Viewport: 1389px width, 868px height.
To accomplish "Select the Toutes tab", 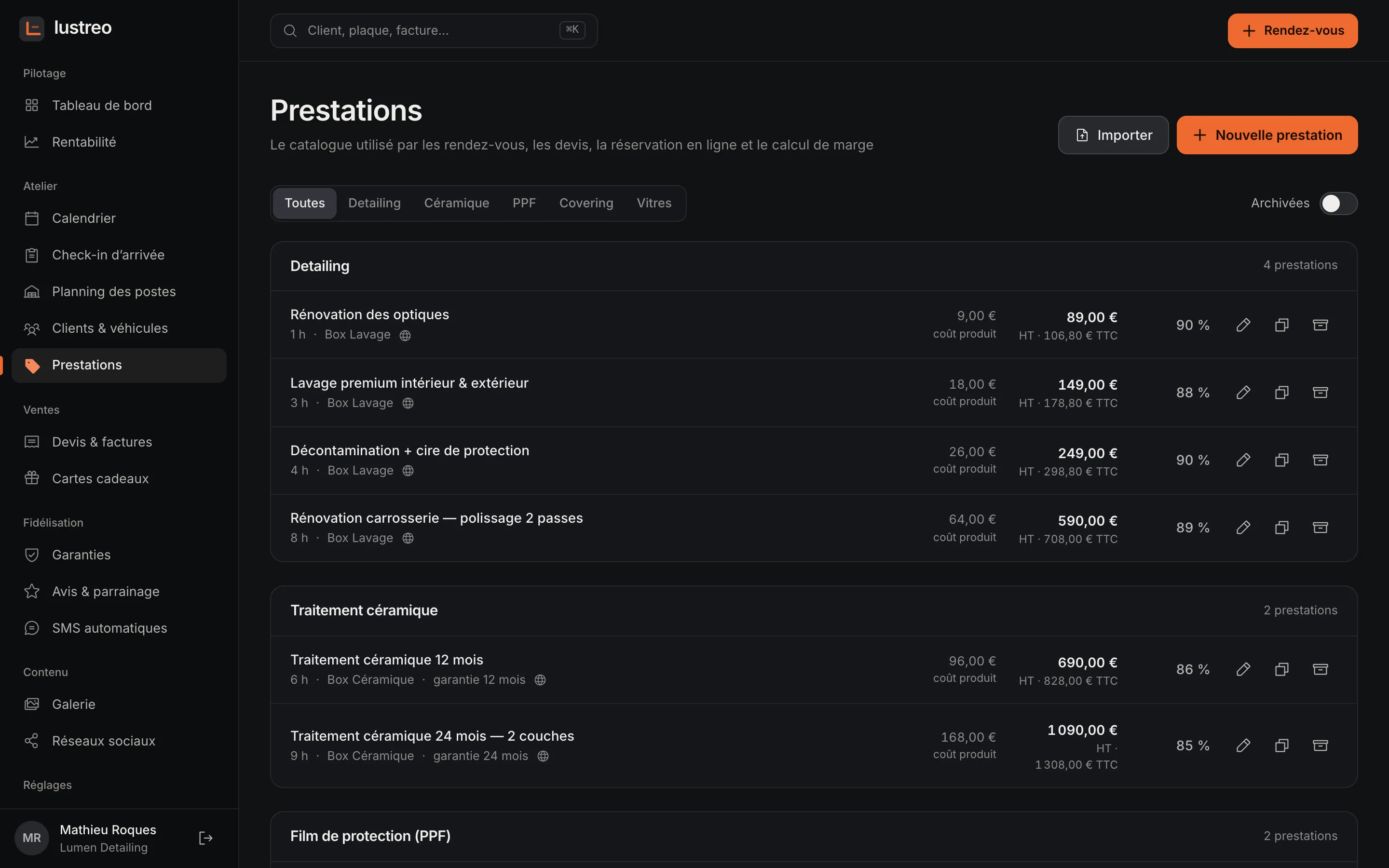I will tap(305, 203).
